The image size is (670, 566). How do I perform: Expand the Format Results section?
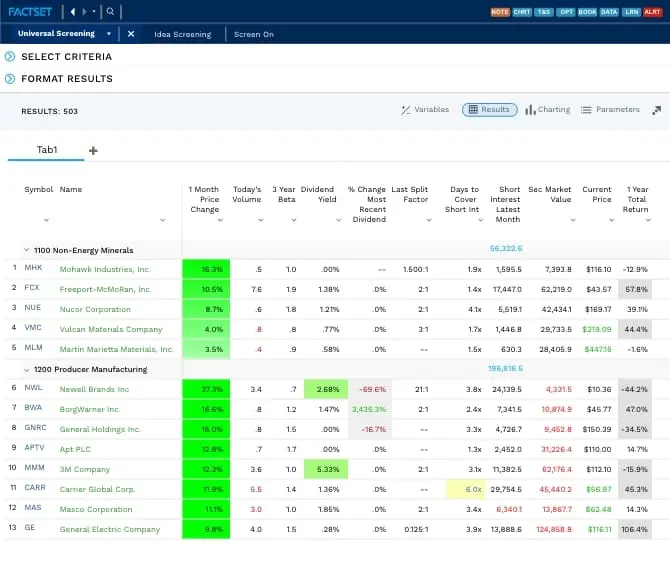click(10, 78)
